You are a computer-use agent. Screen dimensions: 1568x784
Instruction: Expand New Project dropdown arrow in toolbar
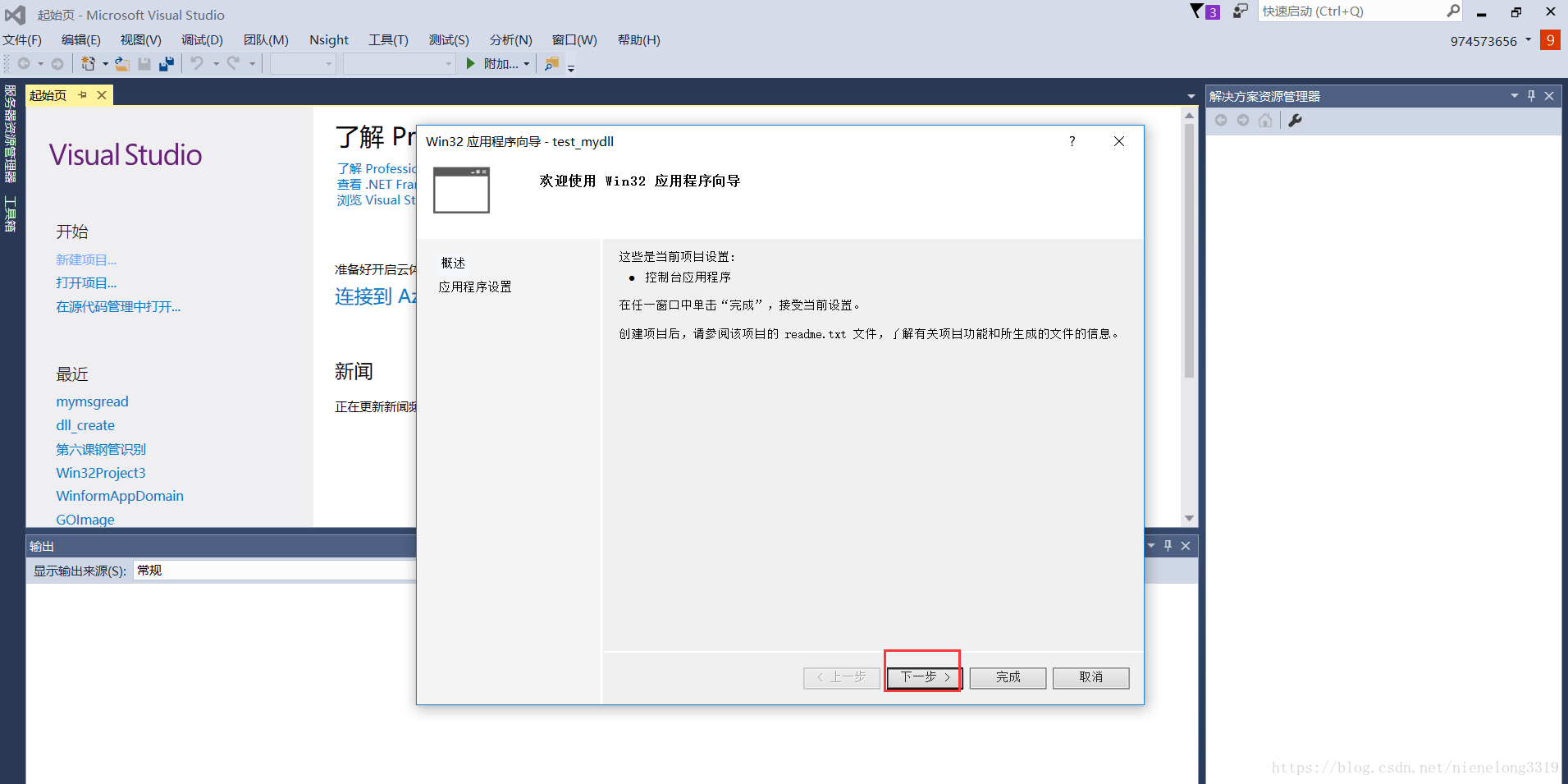click(x=105, y=64)
